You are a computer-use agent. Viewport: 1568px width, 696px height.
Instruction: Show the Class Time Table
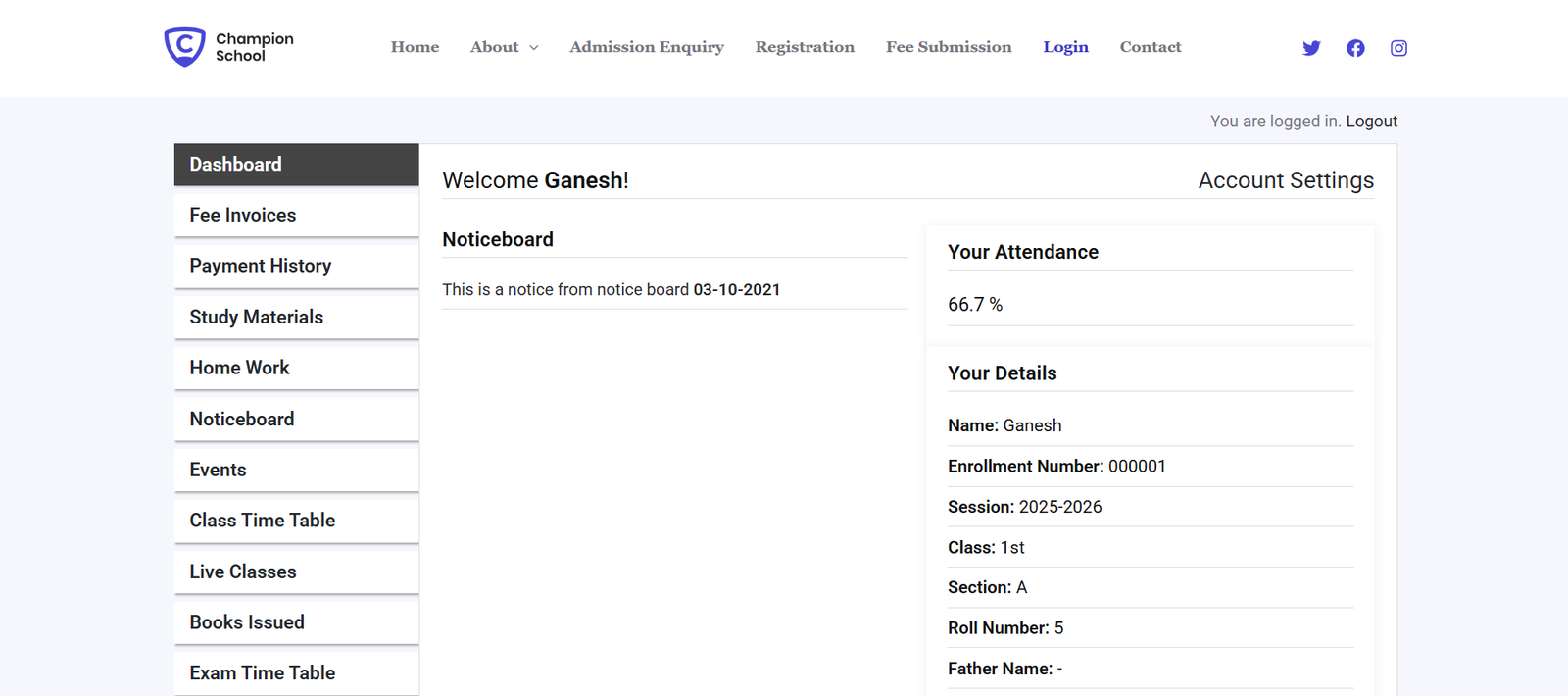(x=296, y=521)
